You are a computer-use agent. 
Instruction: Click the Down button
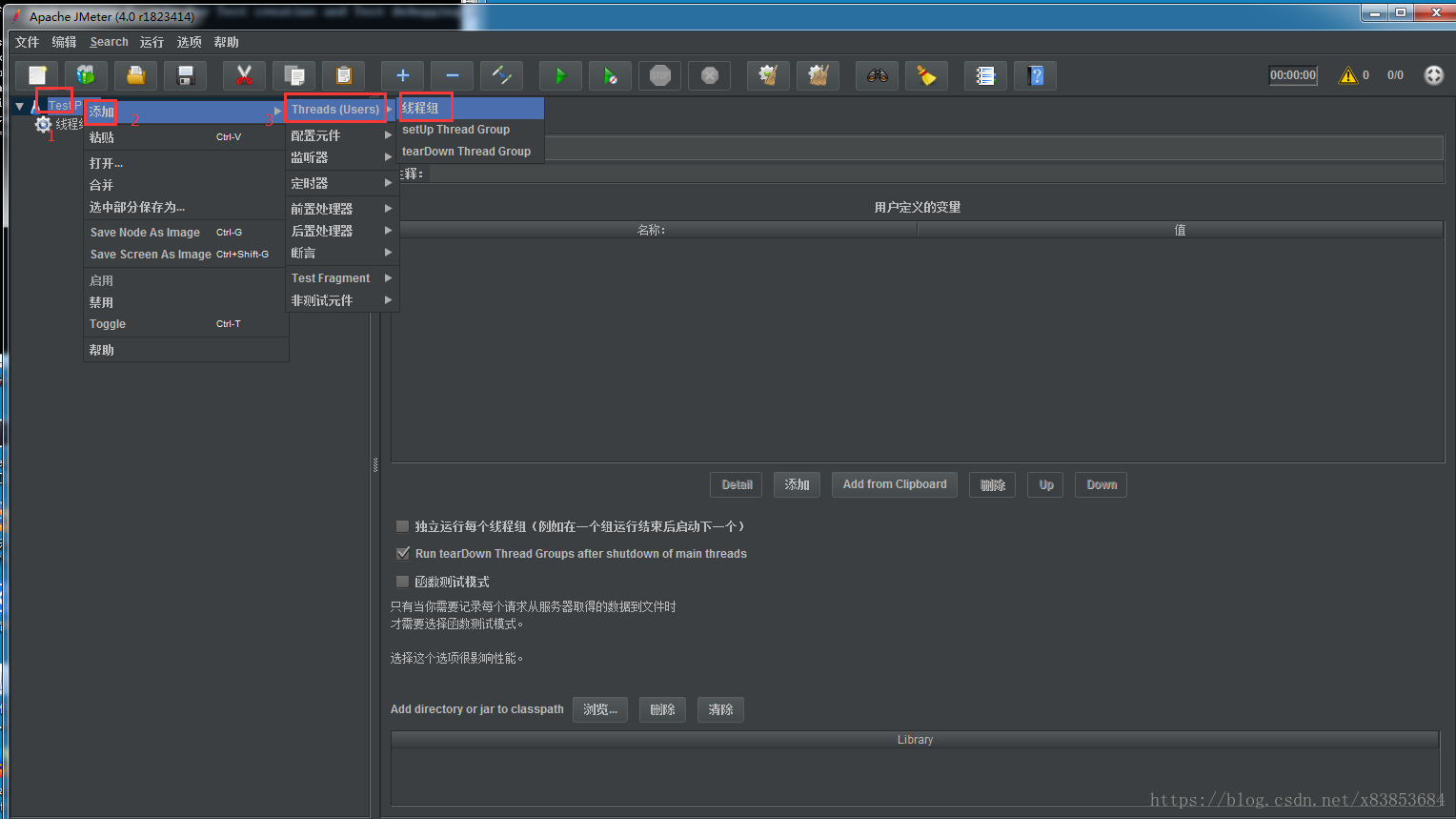point(1102,484)
